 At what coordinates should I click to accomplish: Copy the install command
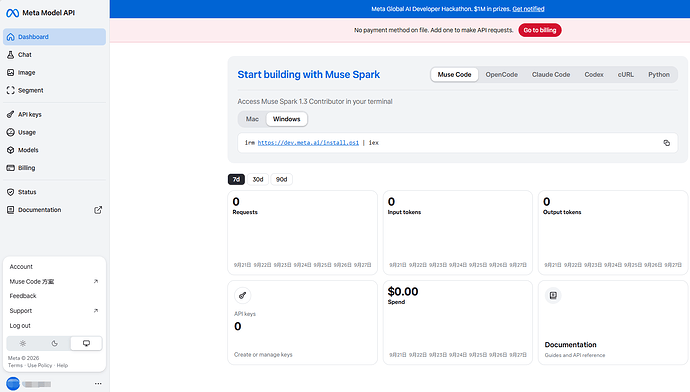[x=666, y=143]
